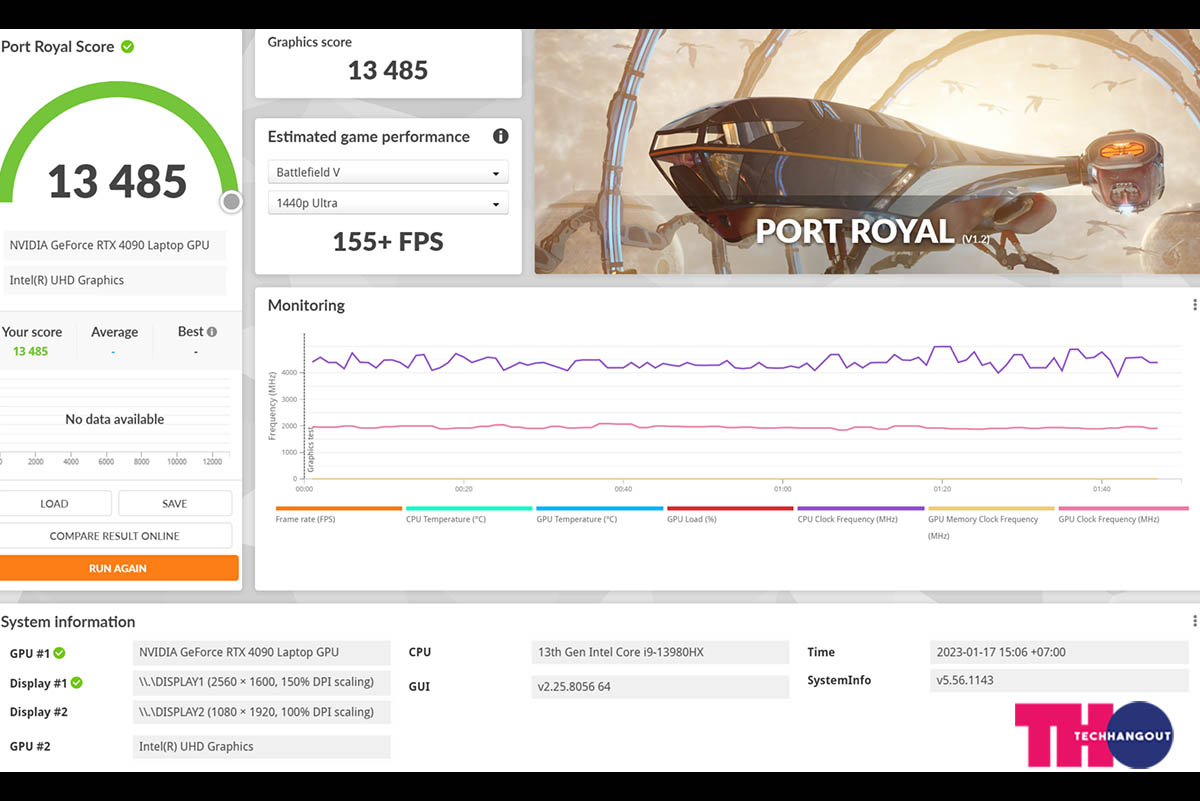Click the green check beside Port Royal Score
The height and width of the screenshot is (801, 1200).
[127, 46]
